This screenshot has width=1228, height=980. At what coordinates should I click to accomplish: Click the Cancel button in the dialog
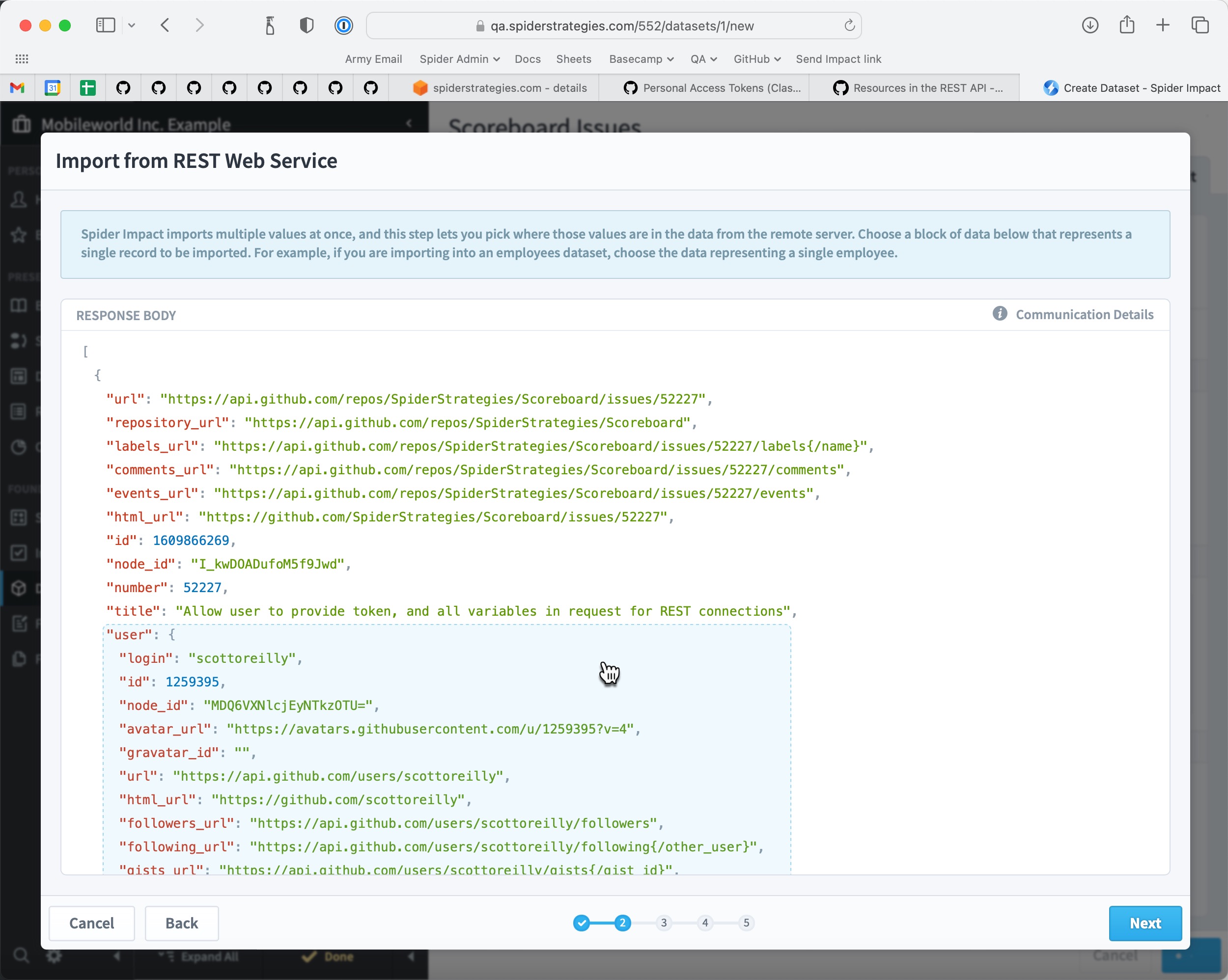tap(92, 923)
